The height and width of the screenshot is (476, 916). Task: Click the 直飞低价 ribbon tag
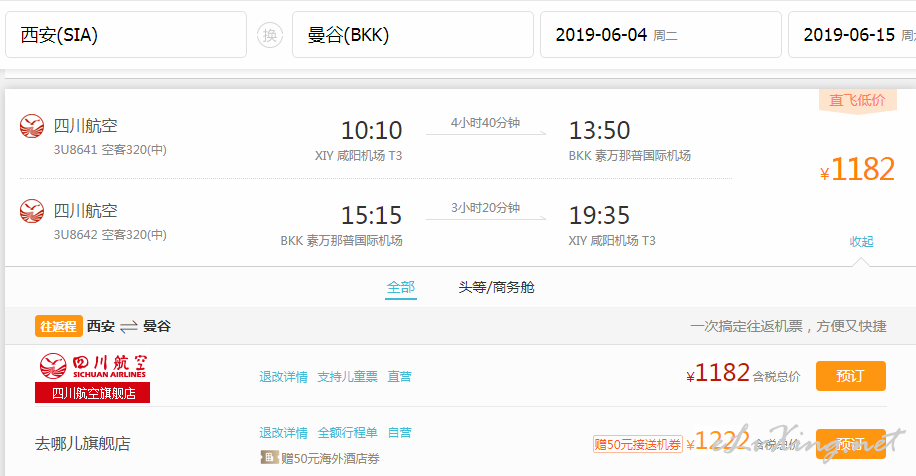(857, 100)
